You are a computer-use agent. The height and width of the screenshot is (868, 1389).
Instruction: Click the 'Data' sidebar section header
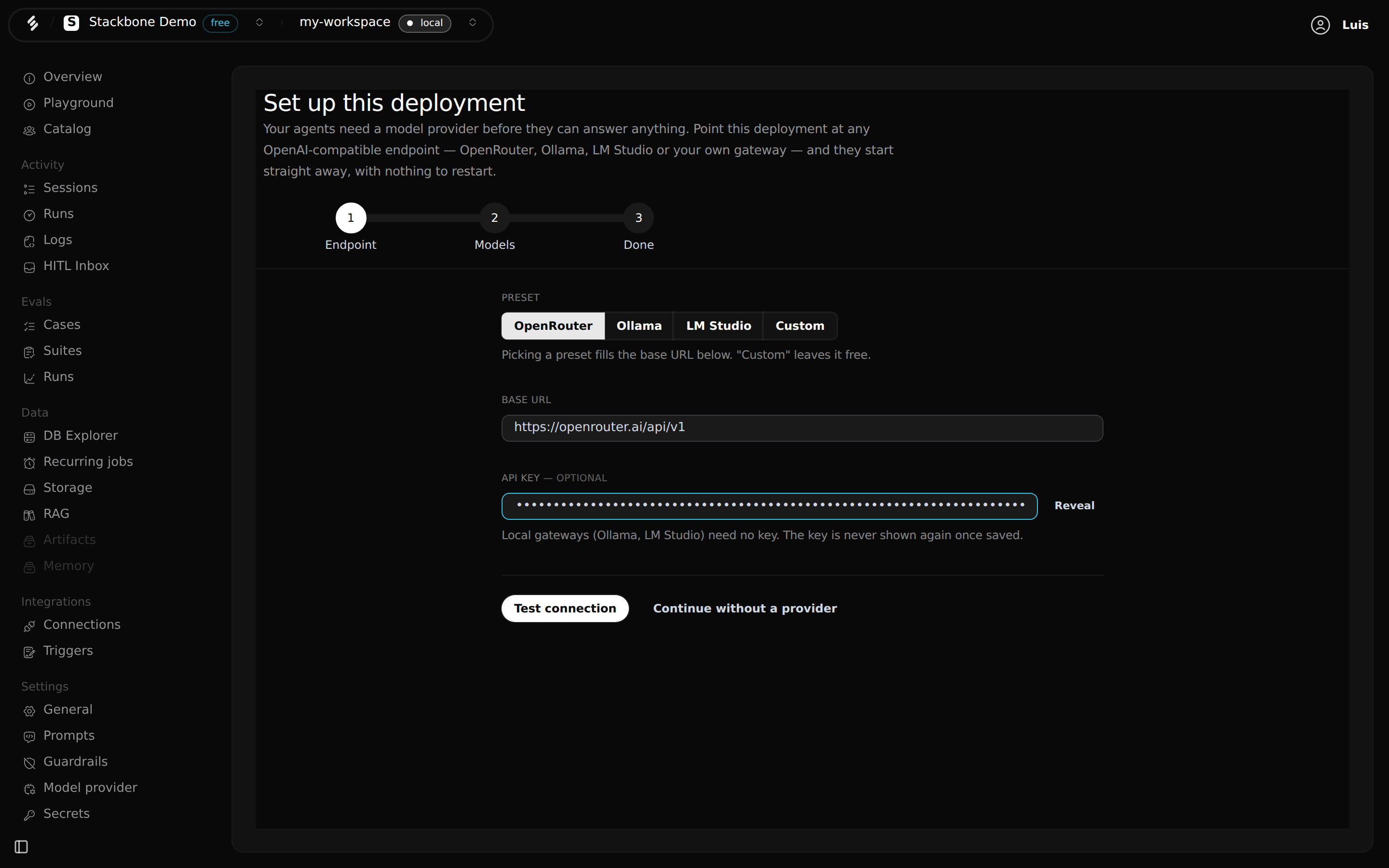point(34,413)
